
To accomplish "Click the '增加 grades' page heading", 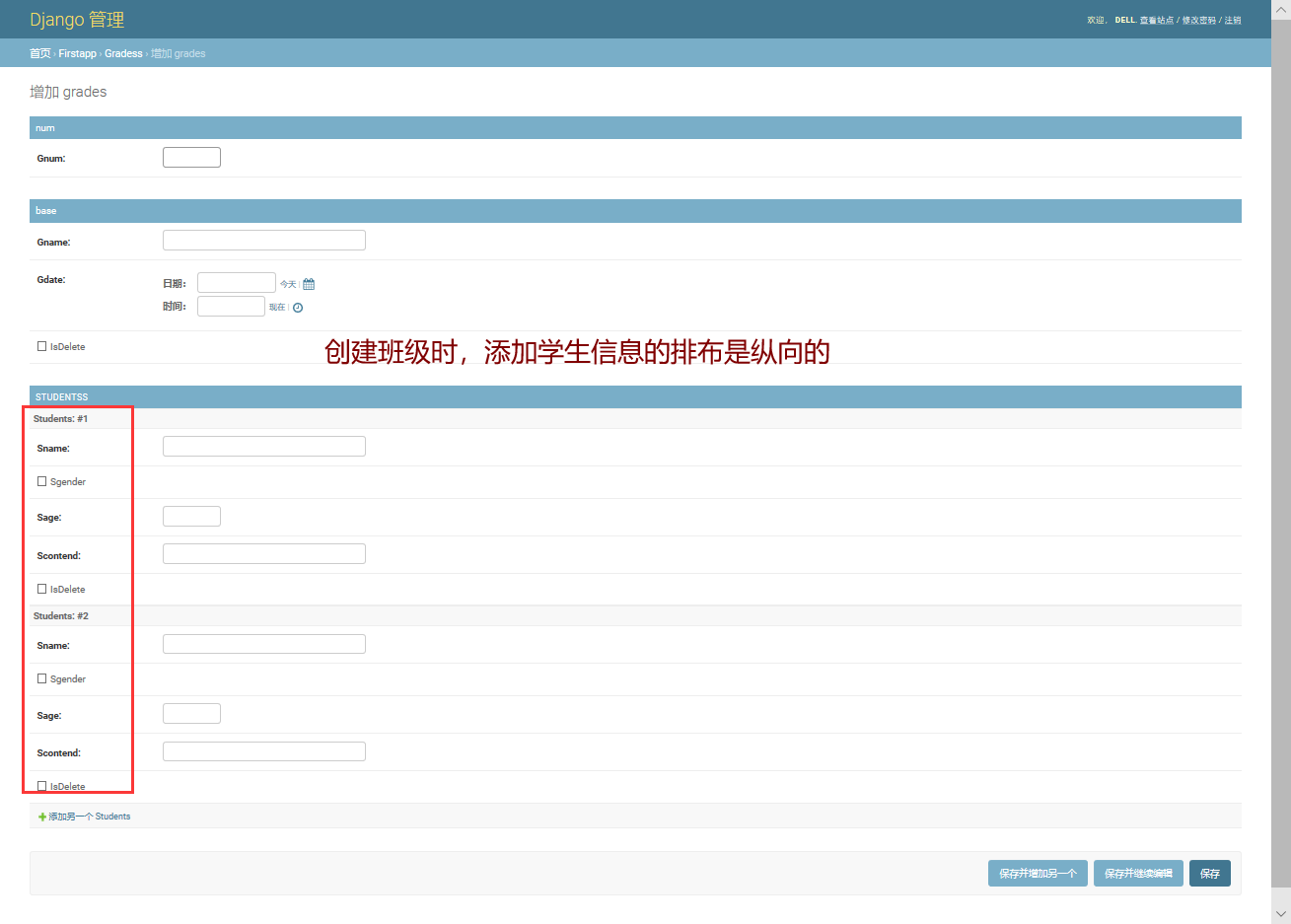I will click(68, 92).
